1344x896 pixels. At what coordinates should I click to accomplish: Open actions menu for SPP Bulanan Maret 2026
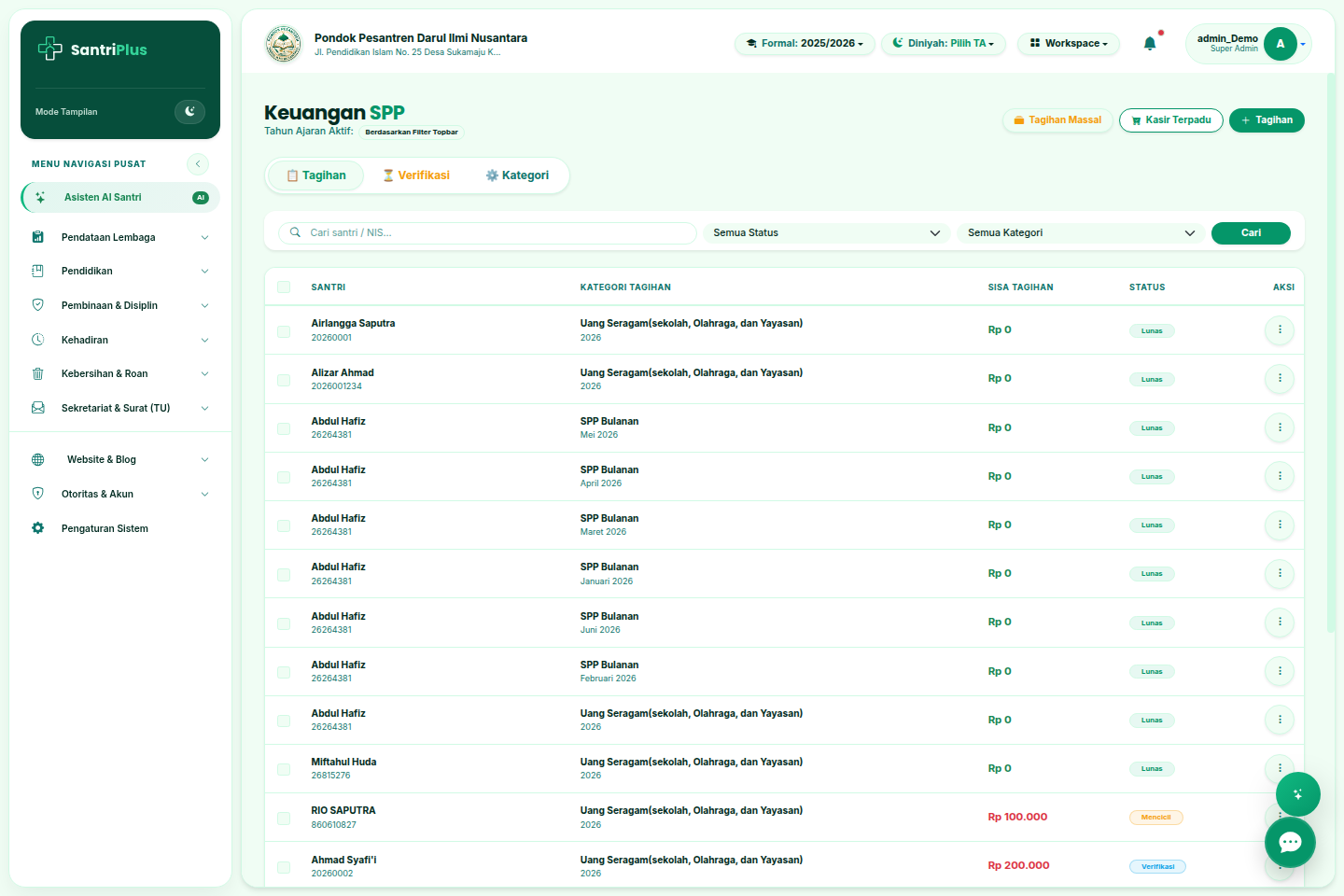pos(1280,525)
